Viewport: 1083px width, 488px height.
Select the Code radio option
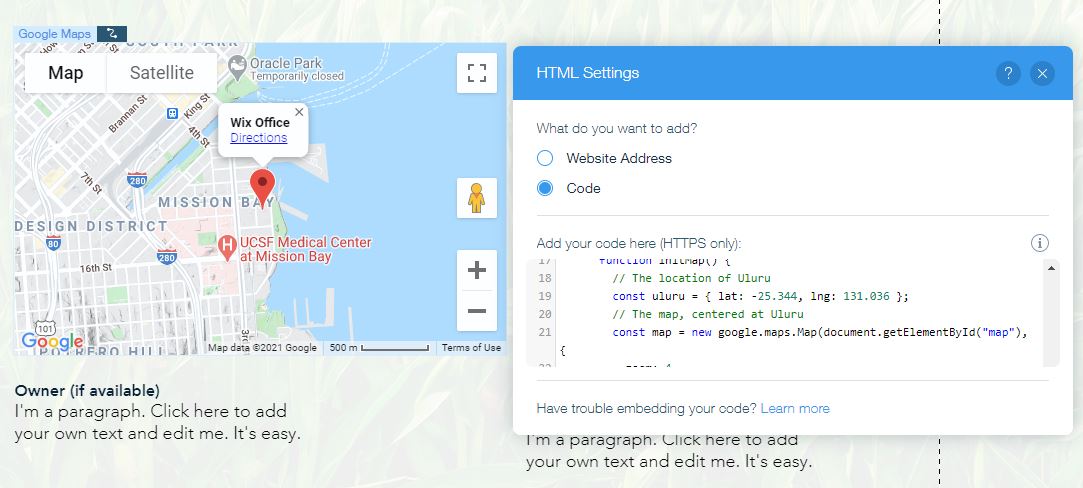545,188
